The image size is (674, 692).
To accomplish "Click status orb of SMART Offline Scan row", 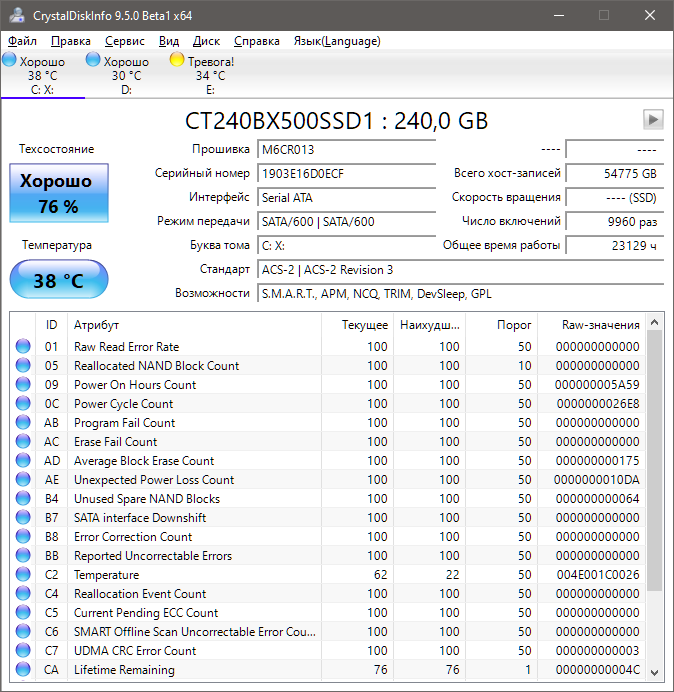I will [23, 631].
